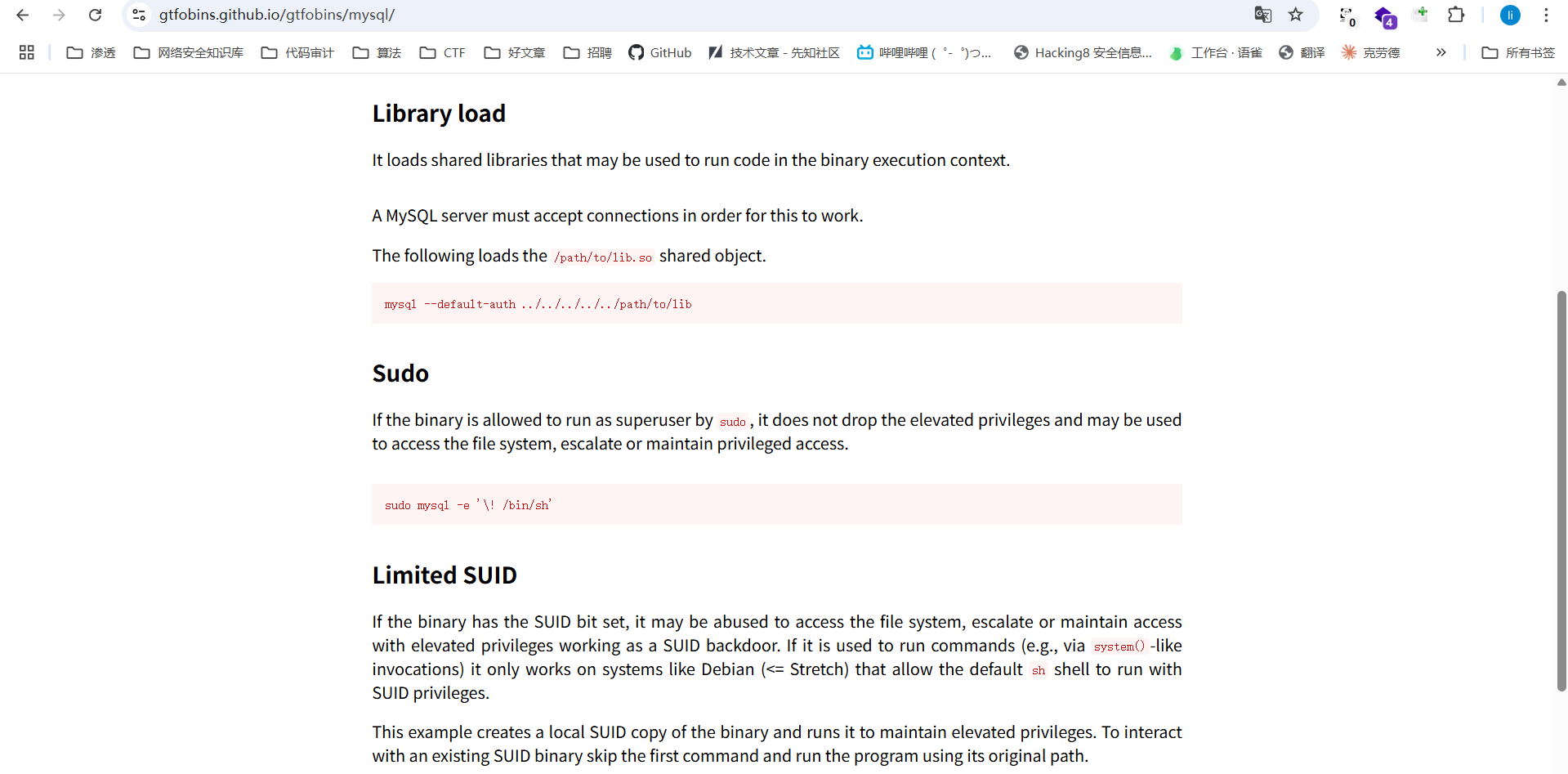Open the 翻译 bookmark
The image size is (1568, 774).
1302,52
